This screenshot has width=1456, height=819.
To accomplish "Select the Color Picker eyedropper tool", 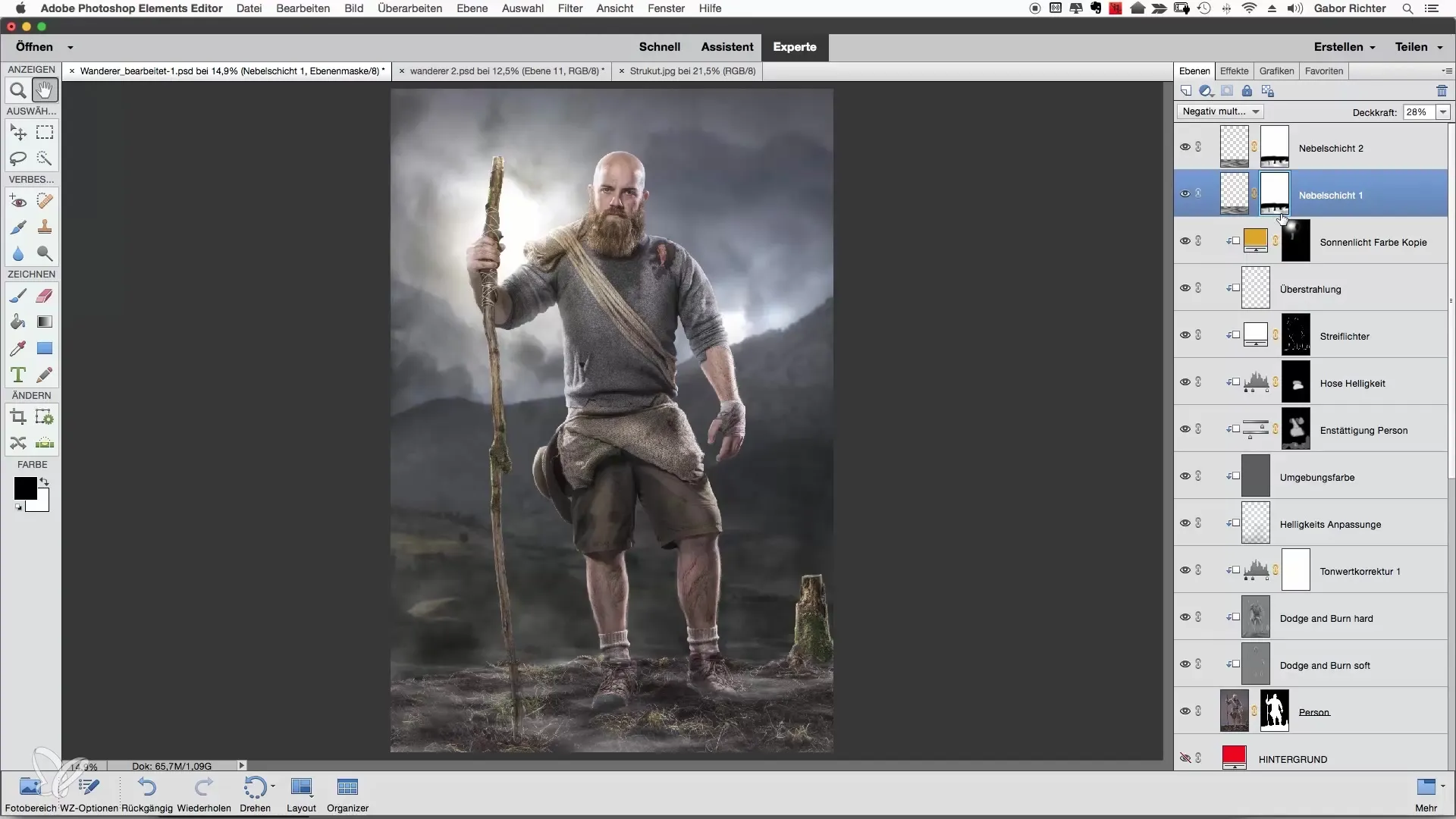I will tap(18, 348).
